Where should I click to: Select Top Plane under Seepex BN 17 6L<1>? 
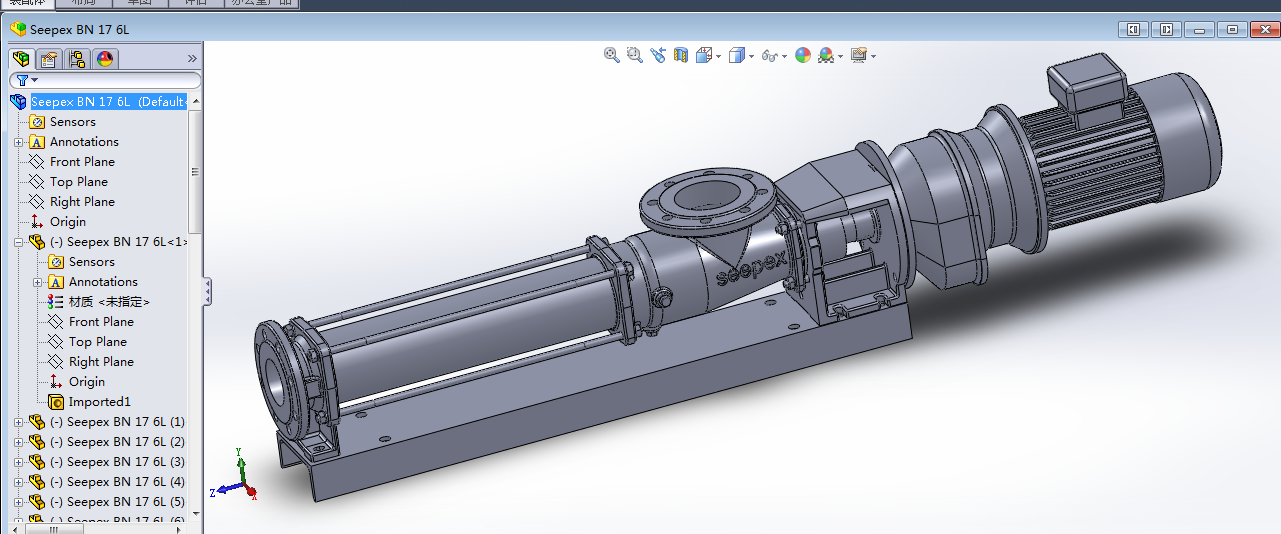(x=98, y=342)
